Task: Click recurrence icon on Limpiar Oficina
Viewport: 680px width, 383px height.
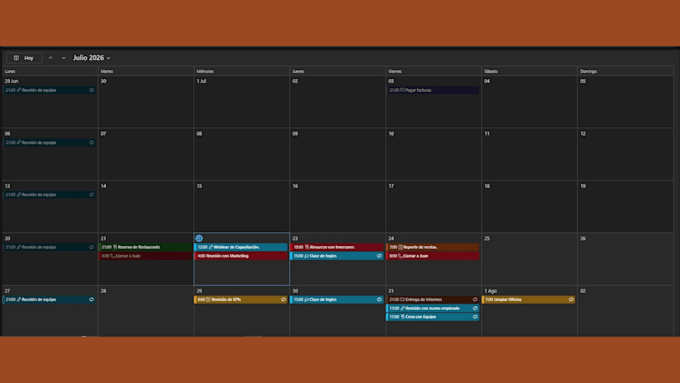Action: coord(571,299)
